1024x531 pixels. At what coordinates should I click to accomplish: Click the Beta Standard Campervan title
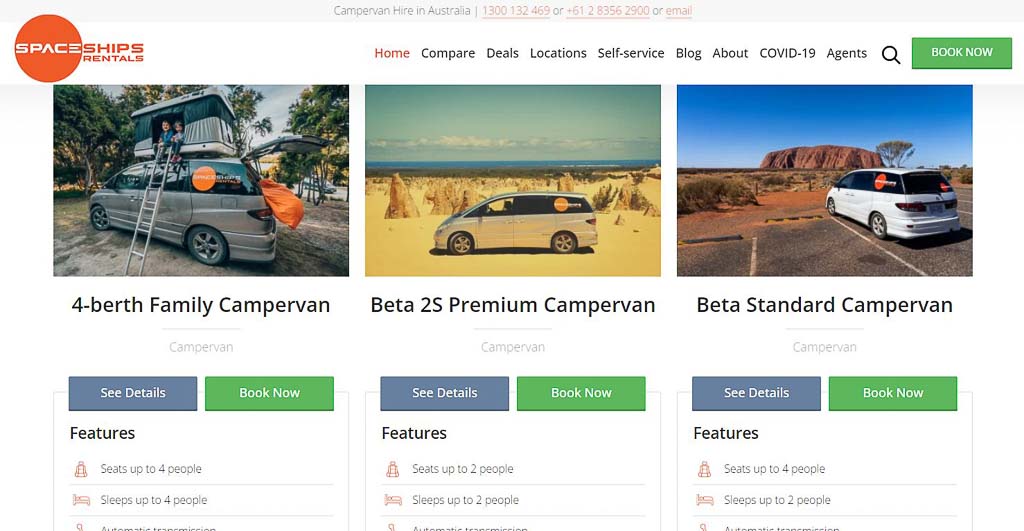tap(824, 305)
